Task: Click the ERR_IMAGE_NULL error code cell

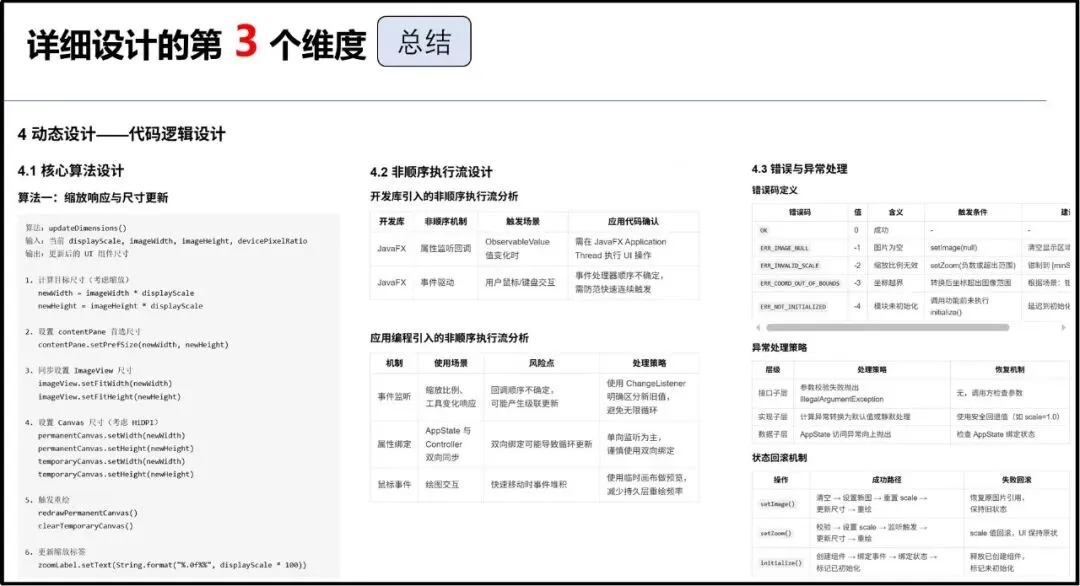Action: pyautogui.click(x=784, y=248)
